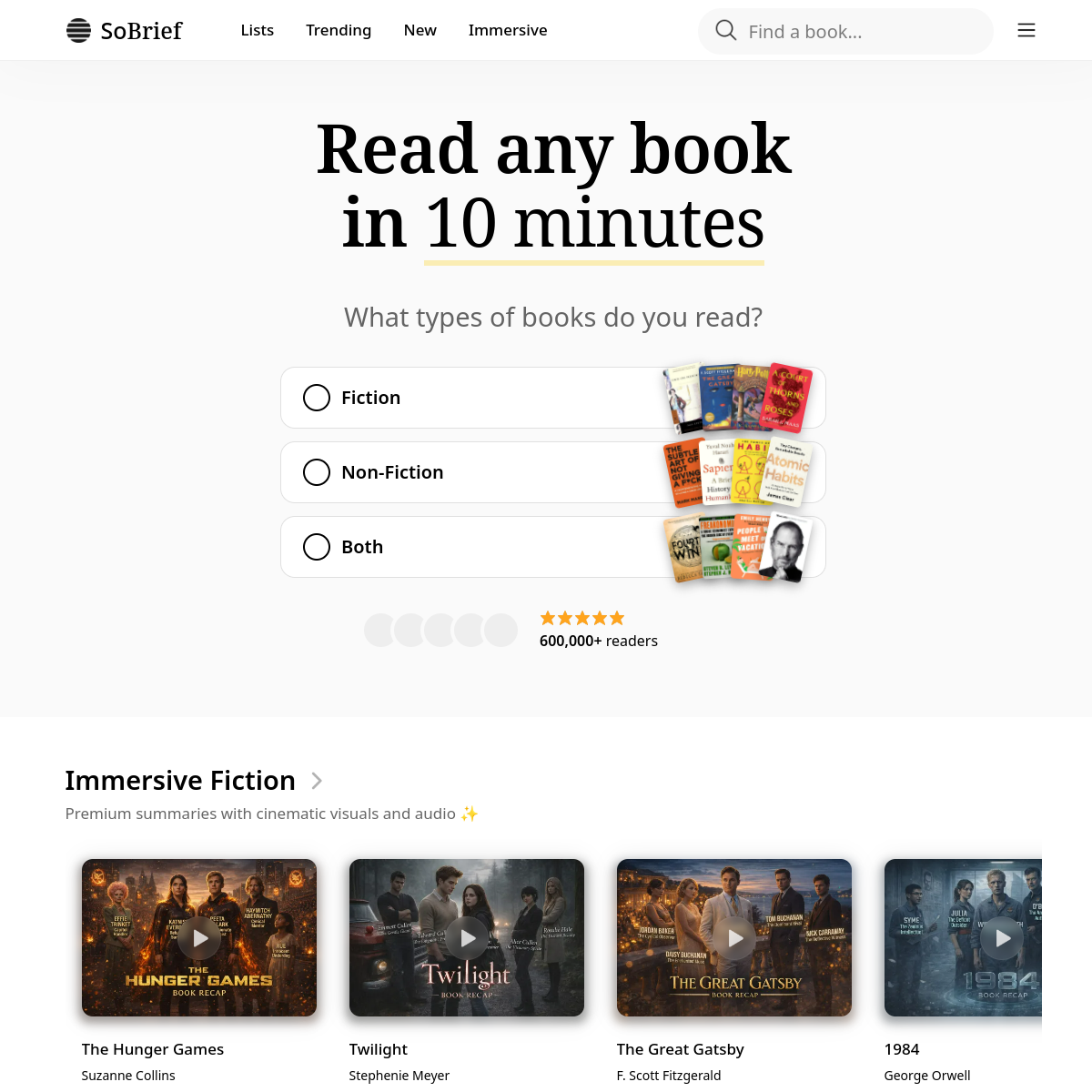Viewport: 1092px width, 1092px height.
Task: Select the Fiction radio option
Action: tap(316, 398)
